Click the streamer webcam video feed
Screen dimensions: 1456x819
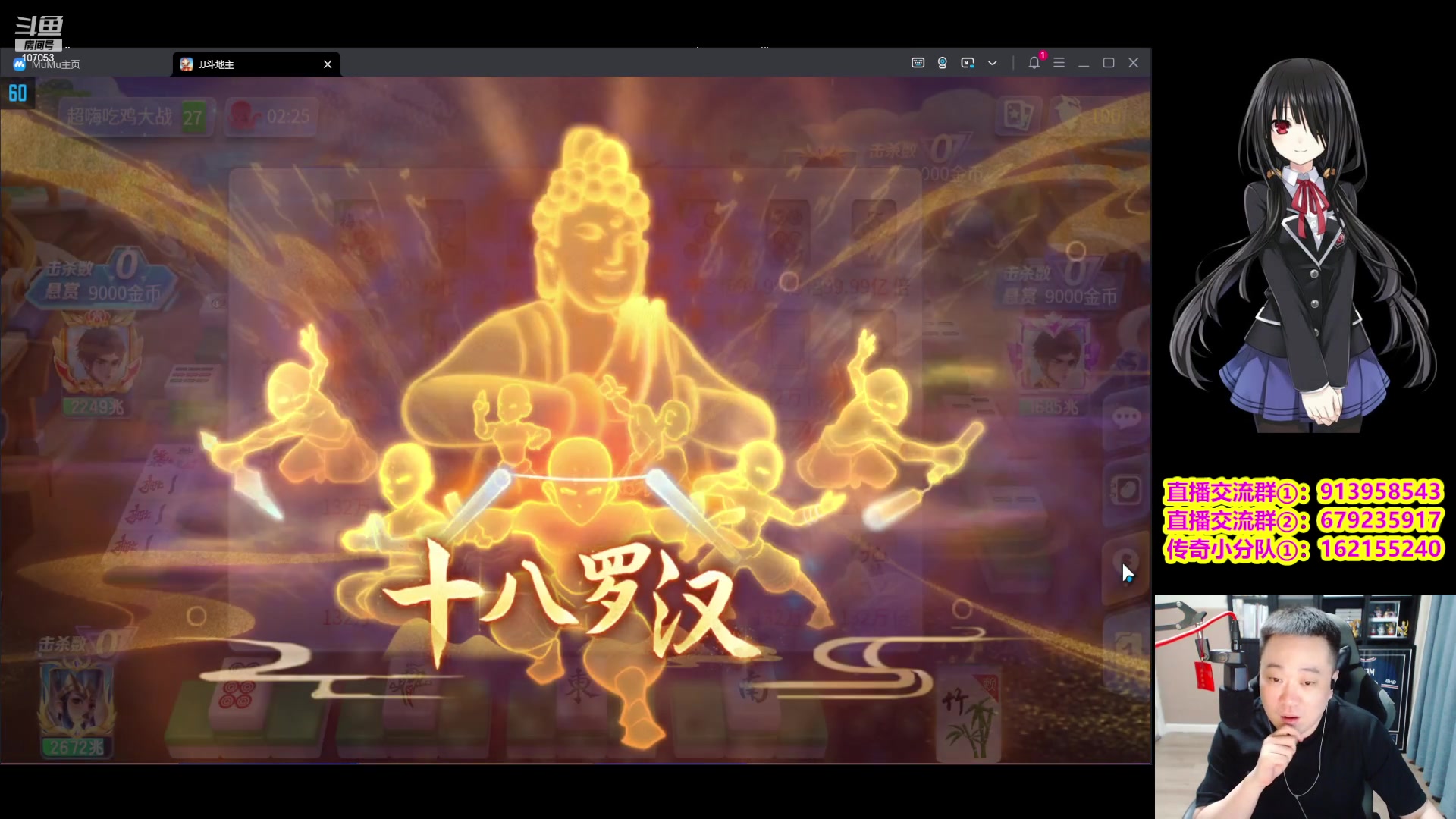click(x=1304, y=706)
